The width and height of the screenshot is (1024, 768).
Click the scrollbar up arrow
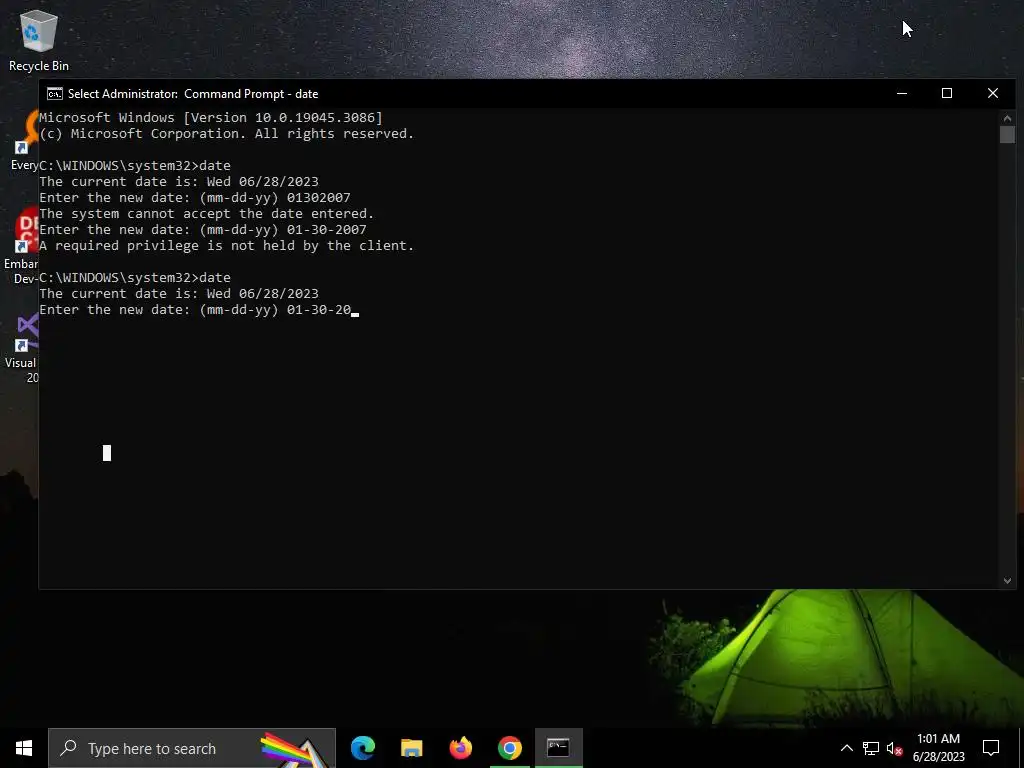coord(1007,118)
